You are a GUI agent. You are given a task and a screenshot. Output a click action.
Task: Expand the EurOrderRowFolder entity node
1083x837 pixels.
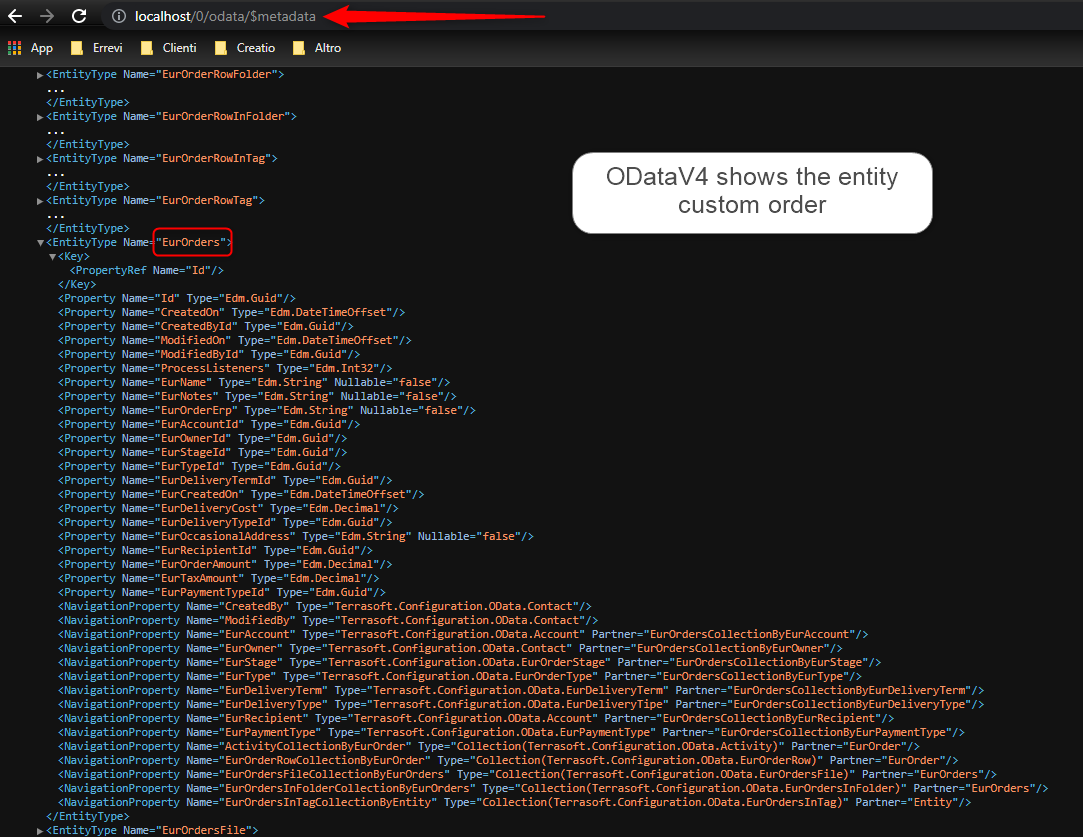(x=40, y=75)
